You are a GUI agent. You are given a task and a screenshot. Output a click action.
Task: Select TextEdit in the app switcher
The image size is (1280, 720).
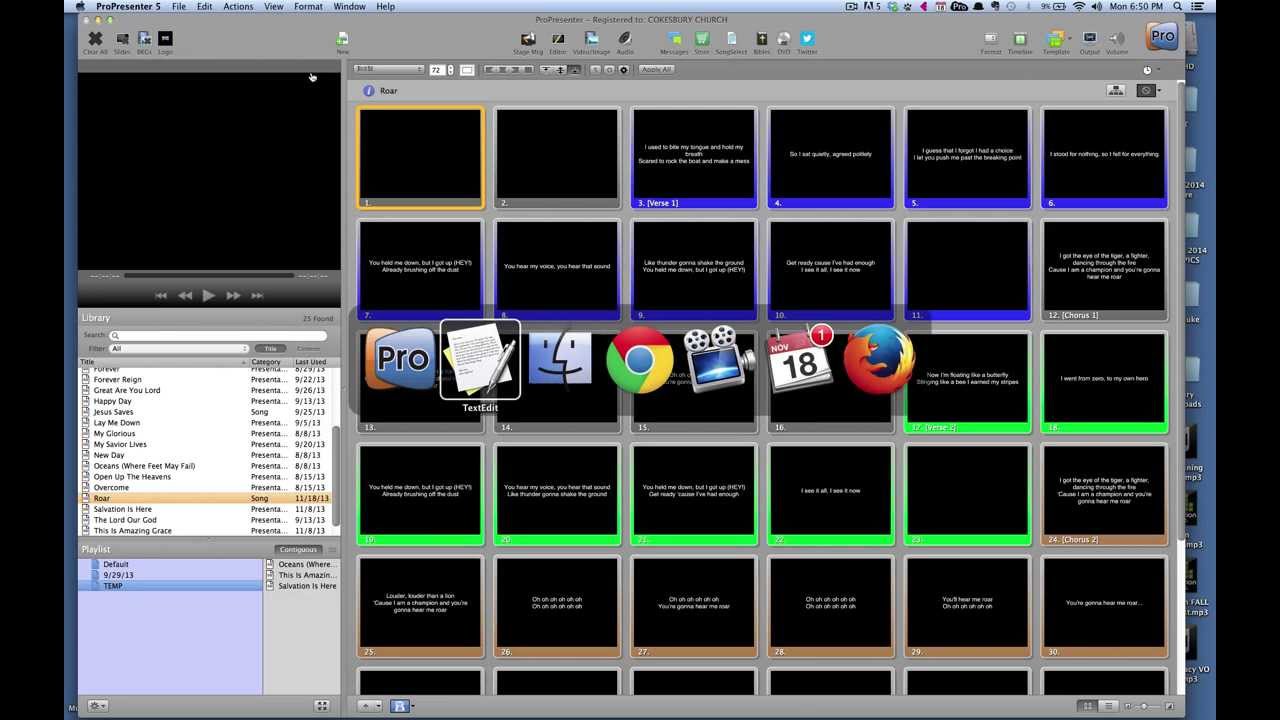[480, 359]
